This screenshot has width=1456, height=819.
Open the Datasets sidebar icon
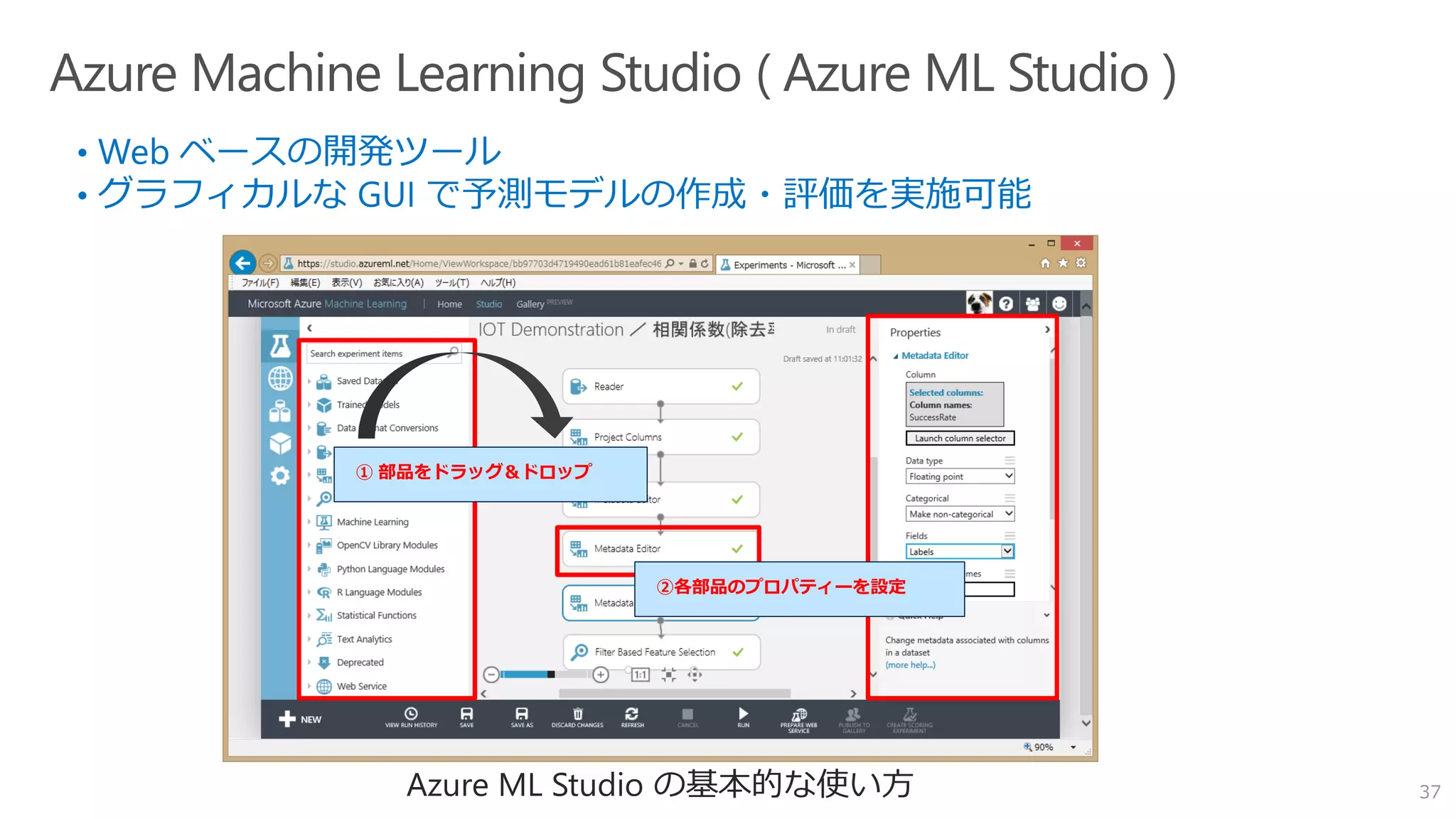[x=280, y=411]
